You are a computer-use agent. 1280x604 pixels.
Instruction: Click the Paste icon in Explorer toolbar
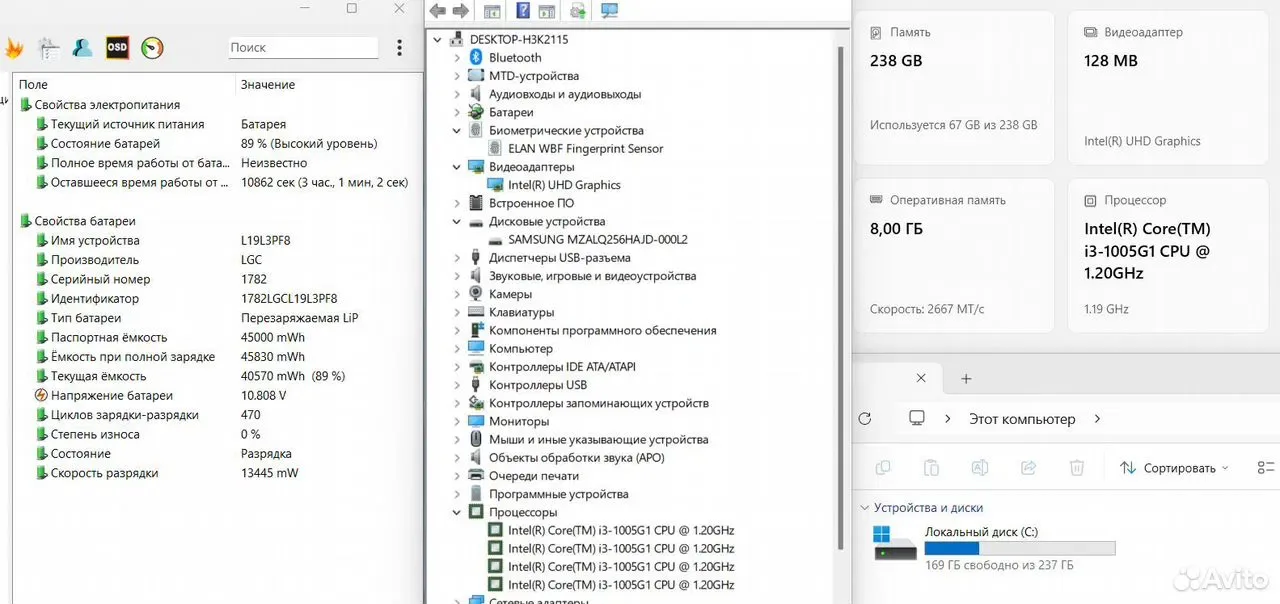[931, 467]
